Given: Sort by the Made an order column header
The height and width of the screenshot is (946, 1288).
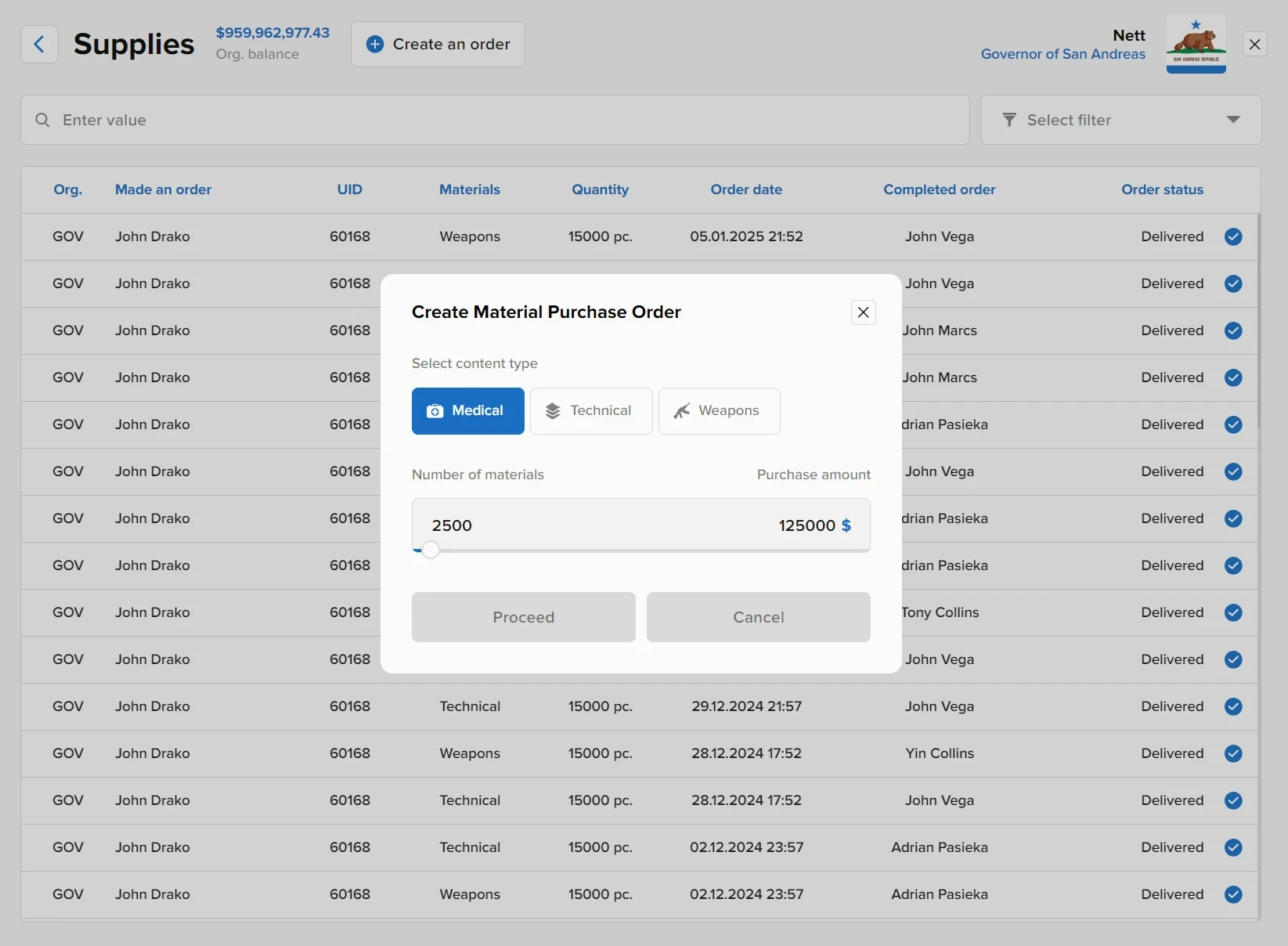Looking at the screenshot, I should [x=163, y=190].
